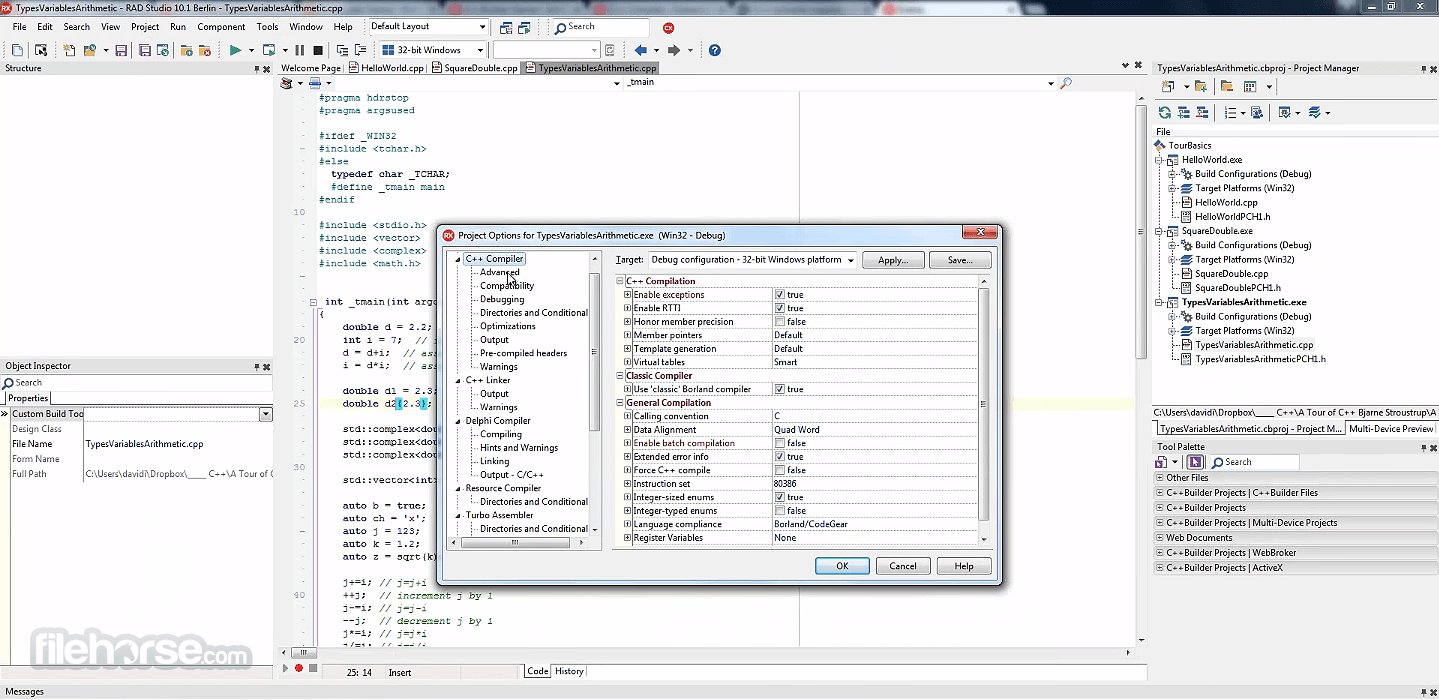Expand the Calling convention option row
The height and width of the screenshot is (700, 1439).
pyautogui.click(x=627, y=416)
